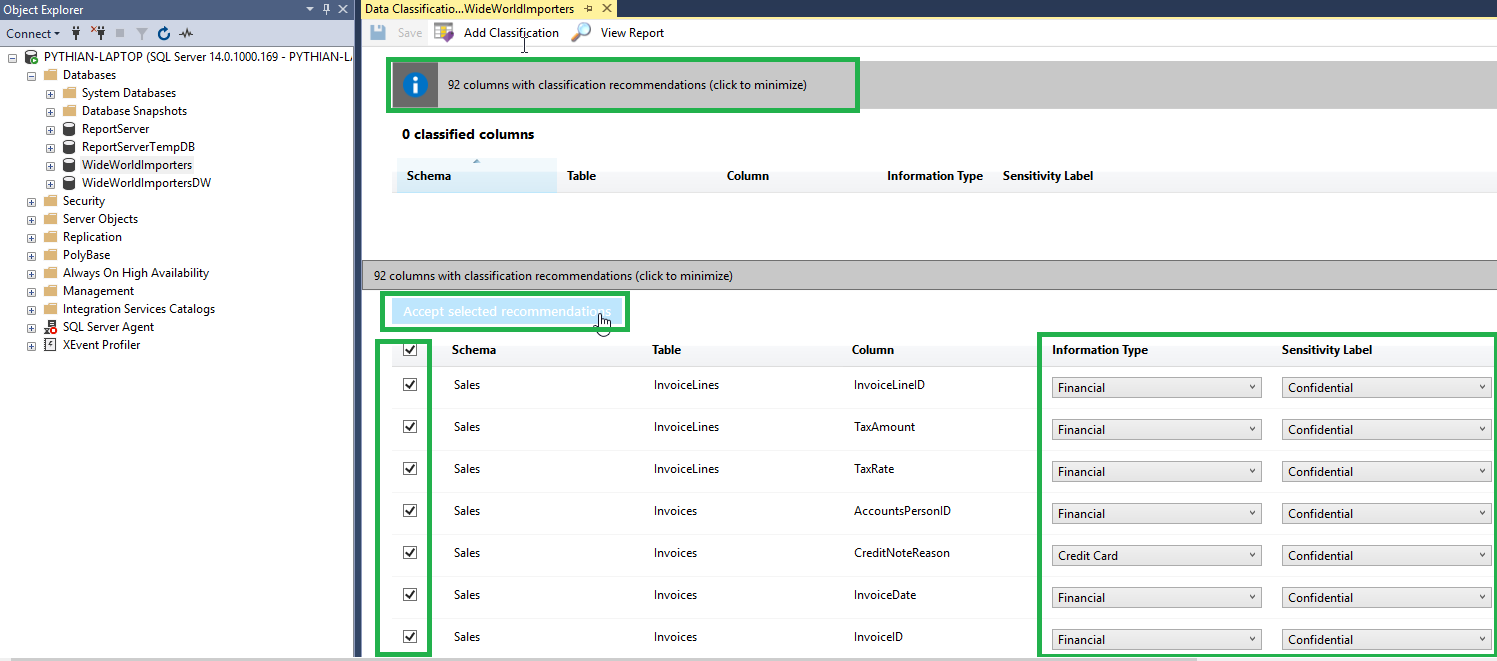Toggle the select-all checkbox in the header row
This screenshot has width=1497, height=661.
(x=409, y=350)
